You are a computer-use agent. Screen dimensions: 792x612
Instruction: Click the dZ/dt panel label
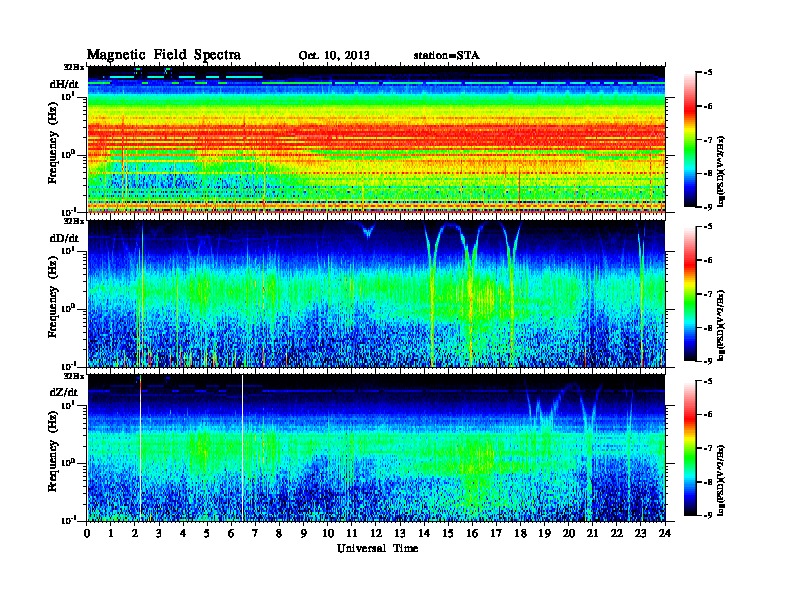pos(64,392)
